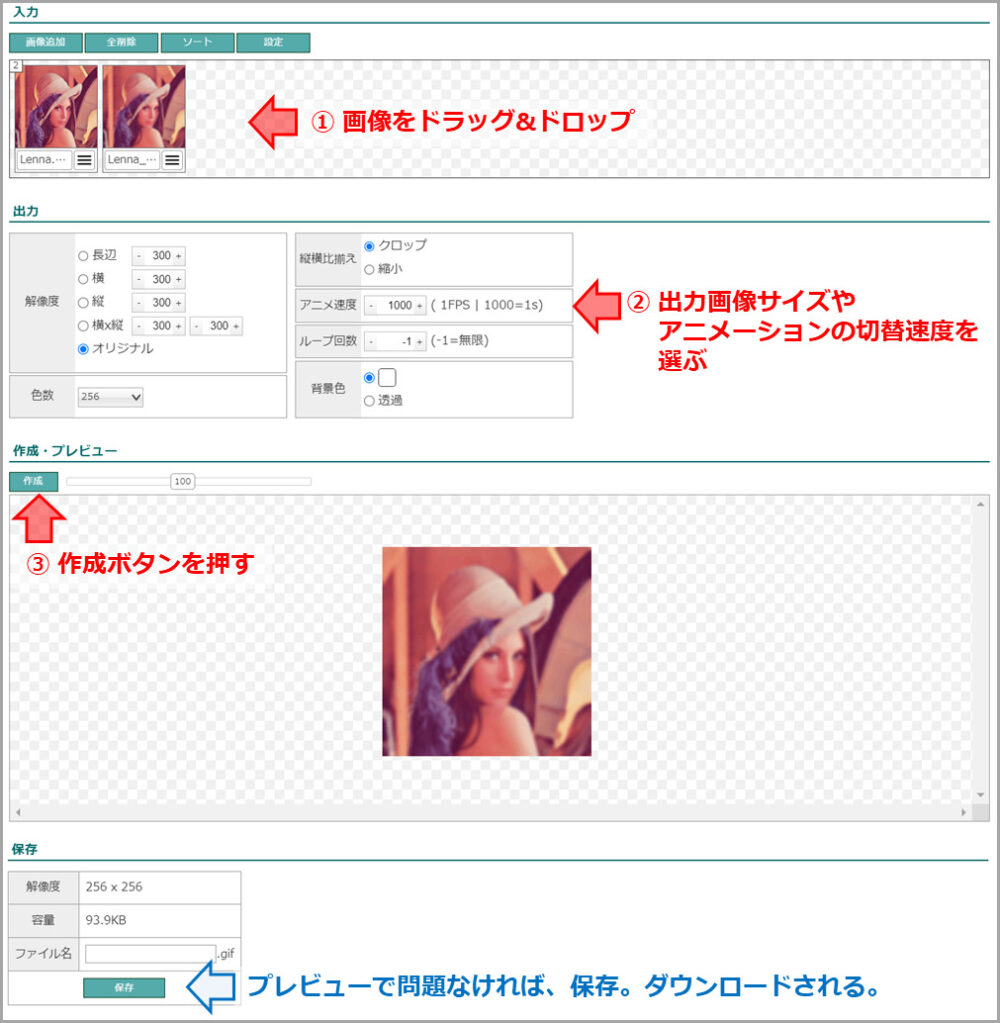Click the generated GIF preview image
The height and width of the screenshot is (1023, 1000).
pyautogui.click(x=487, y=652)
